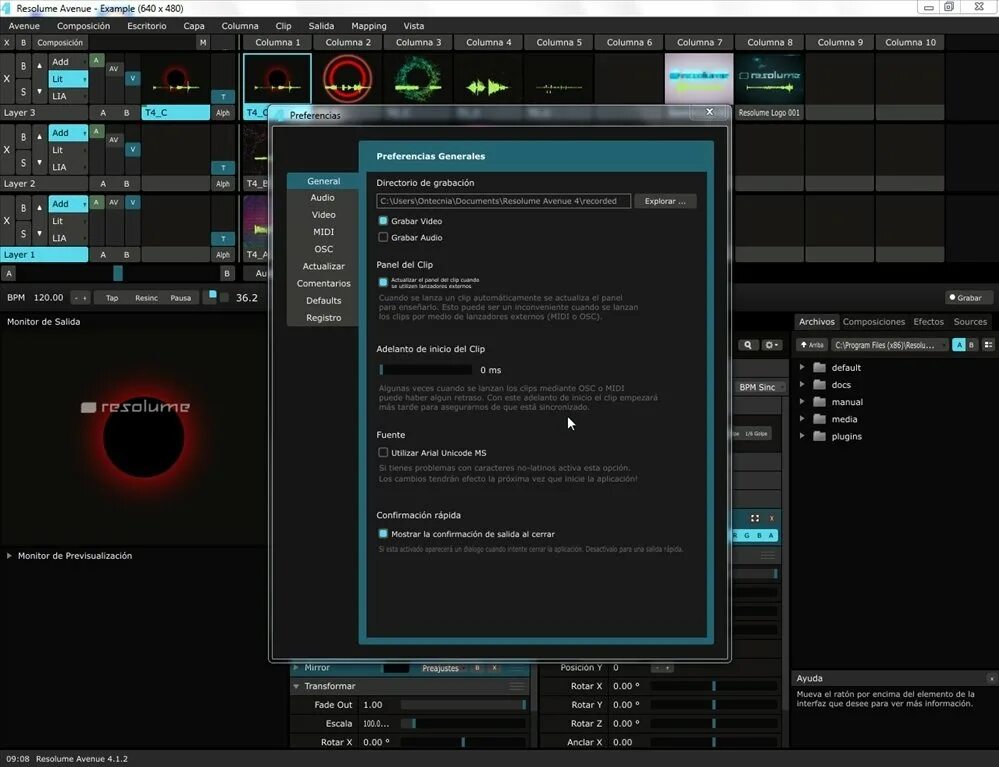The height and width of the screenshot is (767, 999).
Task: Open the Composiciones tab
Action: point(873,322)
